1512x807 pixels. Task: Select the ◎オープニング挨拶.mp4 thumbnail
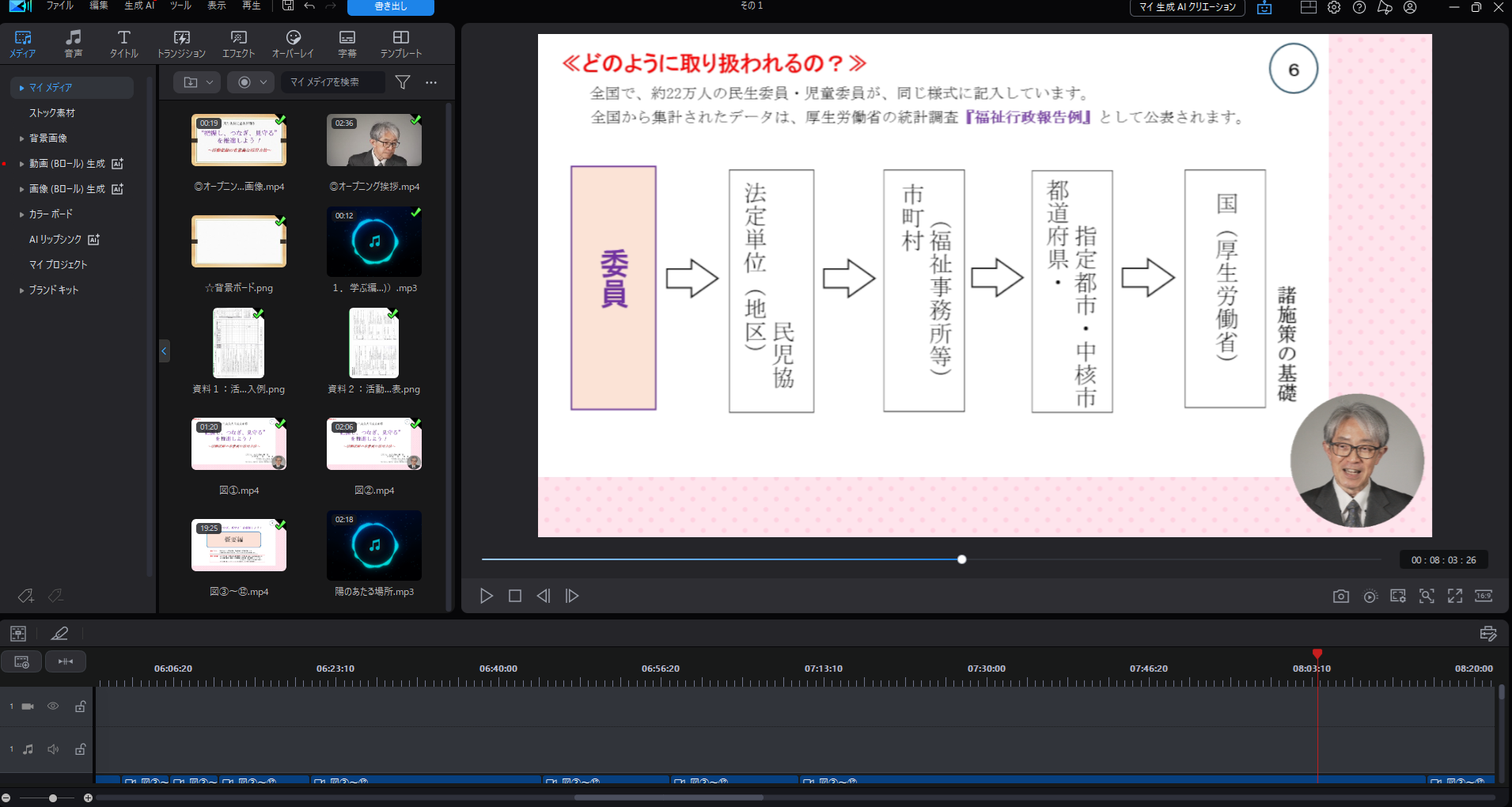click(374, 141)
